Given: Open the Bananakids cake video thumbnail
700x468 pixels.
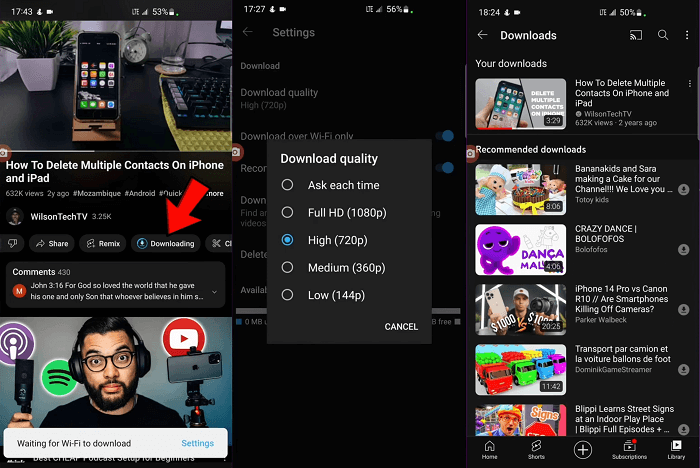Looking at the screenshot, I should pyautogui.click(x=521, y=189).
